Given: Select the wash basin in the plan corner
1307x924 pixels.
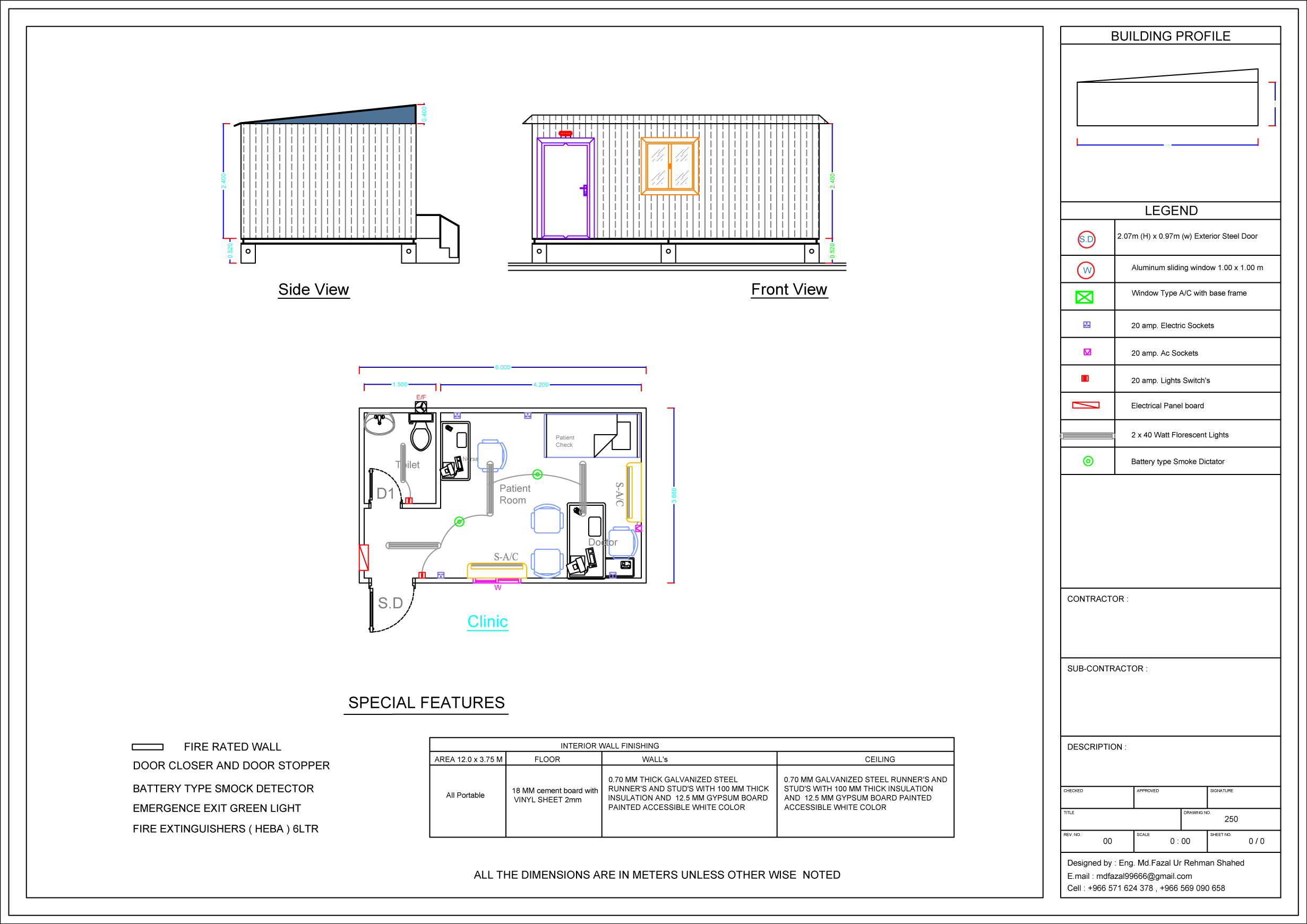Looking at the screenshot, I should 379,424.
